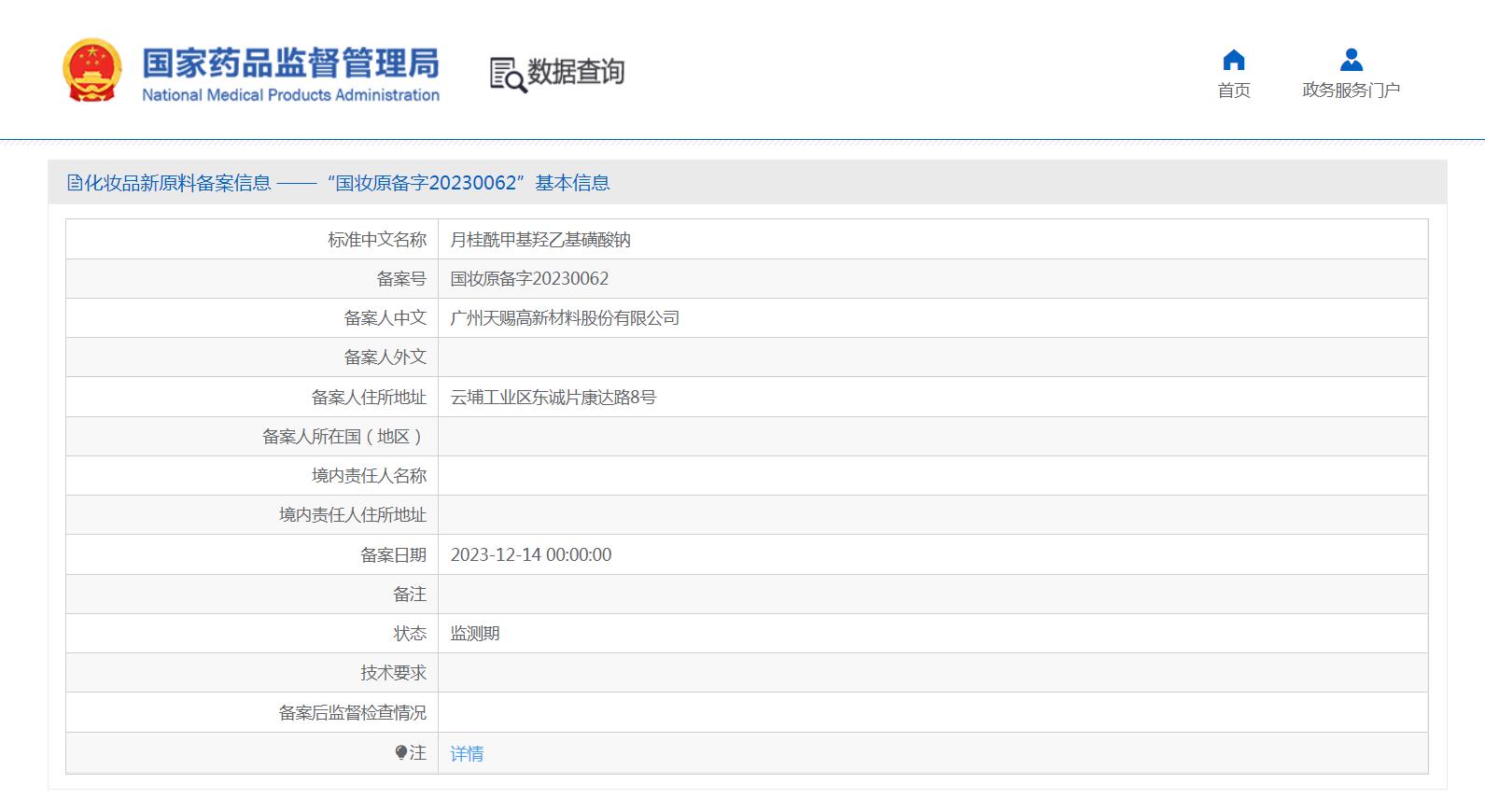This screenshot has width=1485, height=812.
Task: Click National Medical Products Administration text
Action: [x=290, y=95]
